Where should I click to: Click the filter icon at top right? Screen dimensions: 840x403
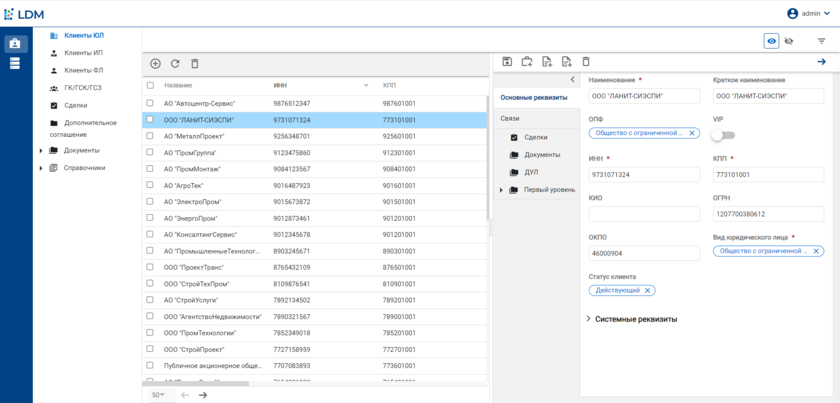click(x=822, y=41)
